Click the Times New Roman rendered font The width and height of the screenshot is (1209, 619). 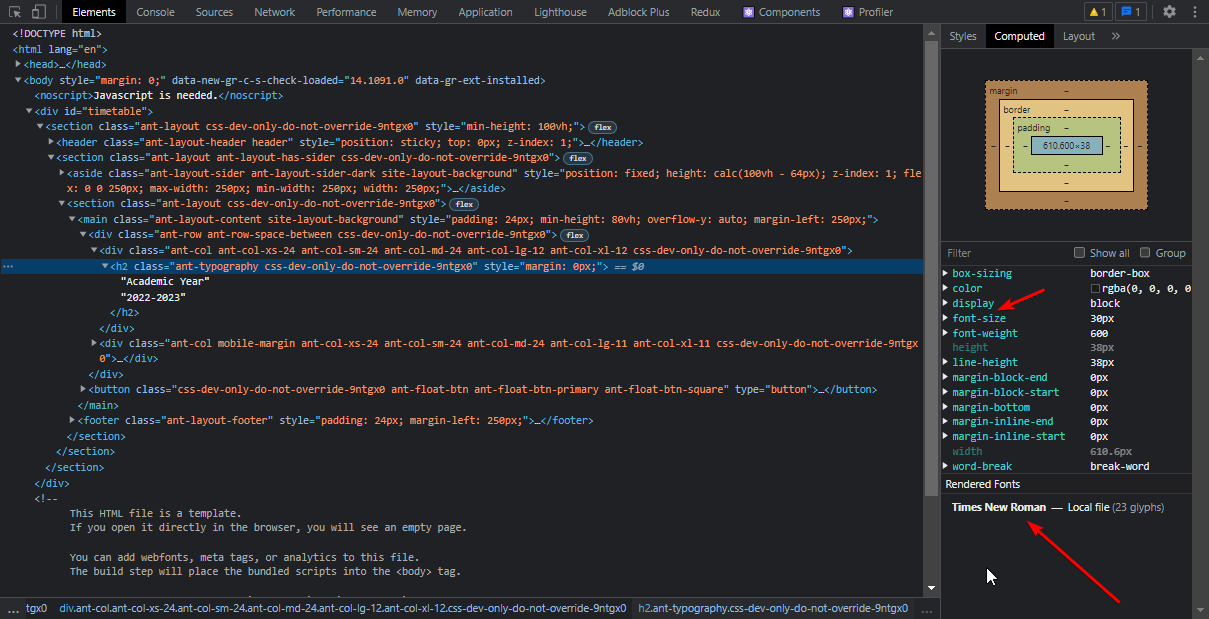pyautogui.click(x=999, y=507)
